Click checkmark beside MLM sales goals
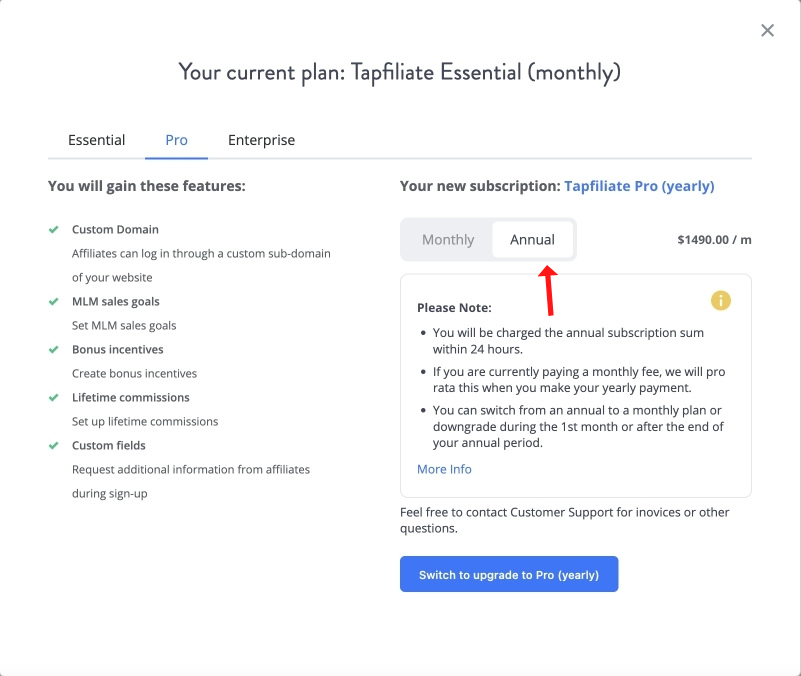This screenshot has width=801, height=676. (54, 301)
